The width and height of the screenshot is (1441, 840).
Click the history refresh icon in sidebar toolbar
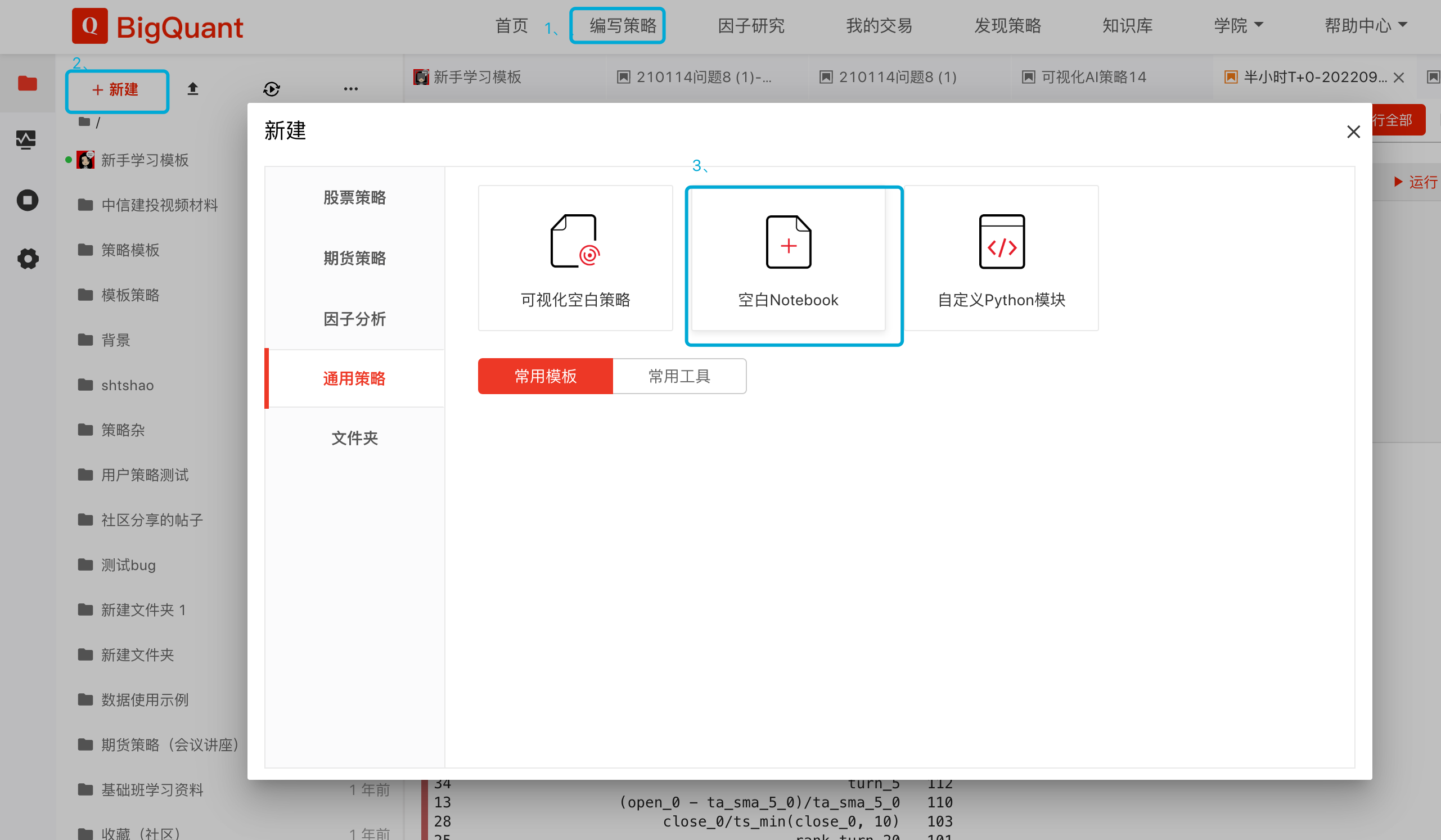click(271, 89)
